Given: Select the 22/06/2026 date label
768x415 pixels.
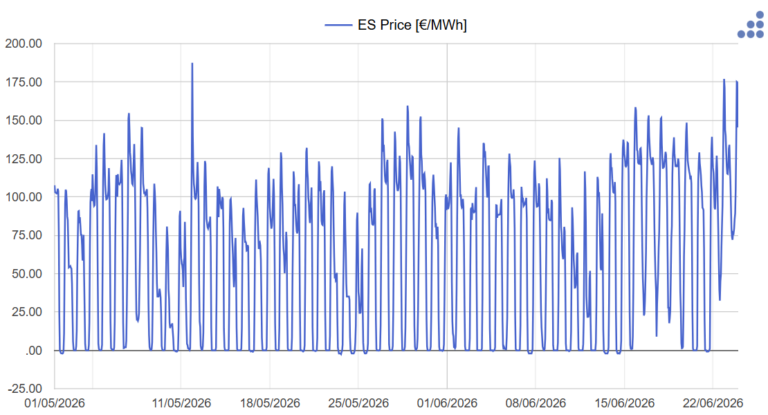Looking at the screenshot, I should (x=713, y=403).
